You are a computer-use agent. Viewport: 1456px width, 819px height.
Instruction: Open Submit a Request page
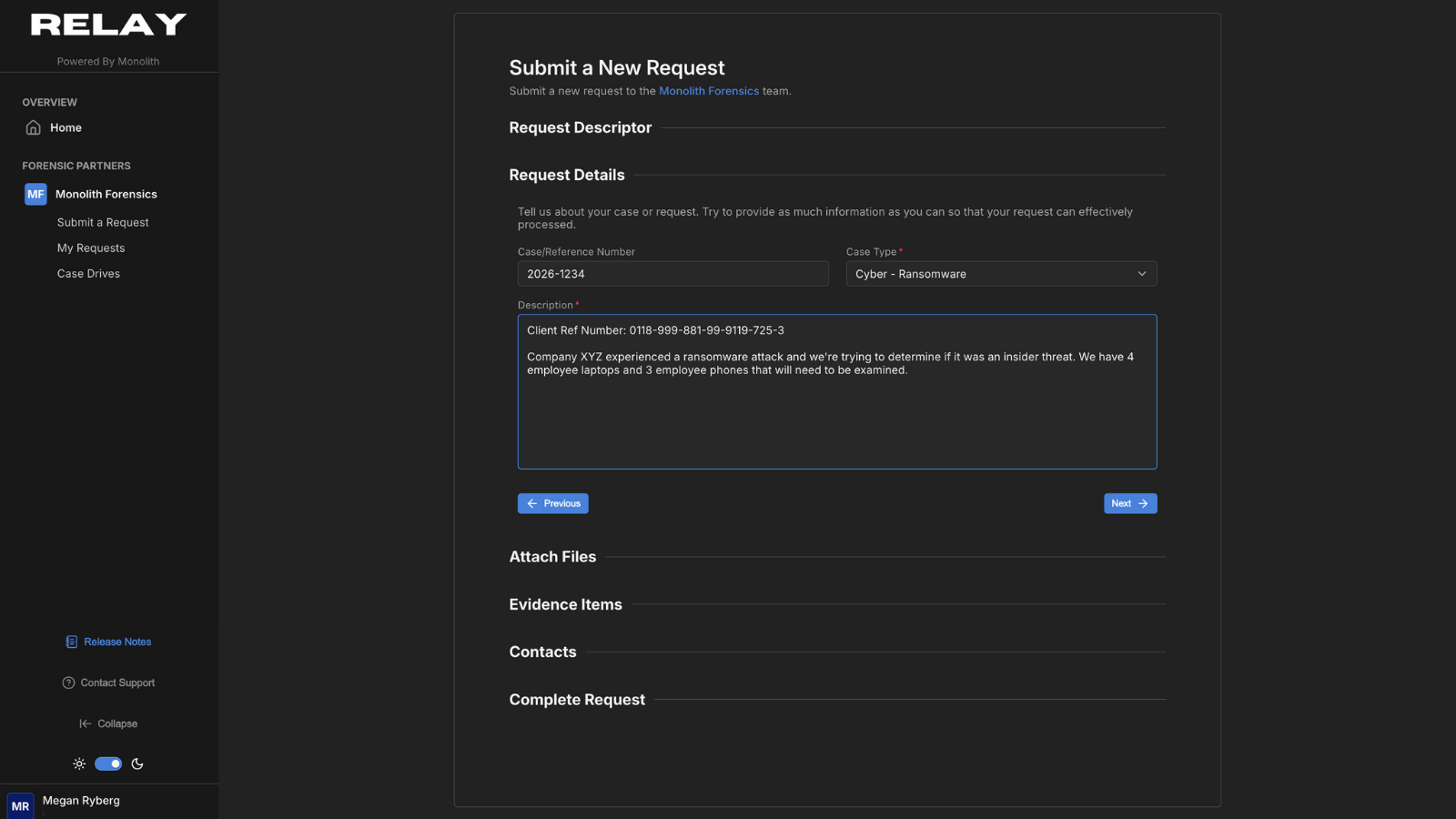(x=103, y=222)
